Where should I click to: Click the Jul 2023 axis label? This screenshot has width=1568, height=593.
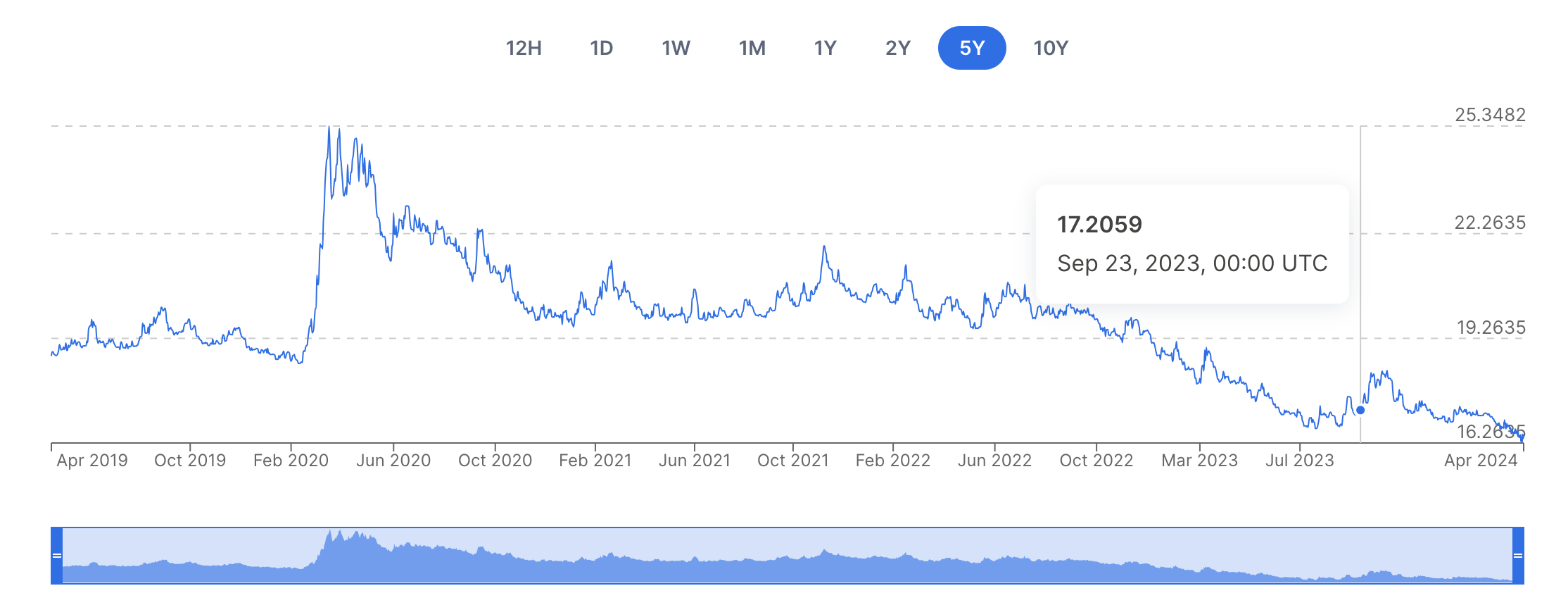[x=1299, y=461]
